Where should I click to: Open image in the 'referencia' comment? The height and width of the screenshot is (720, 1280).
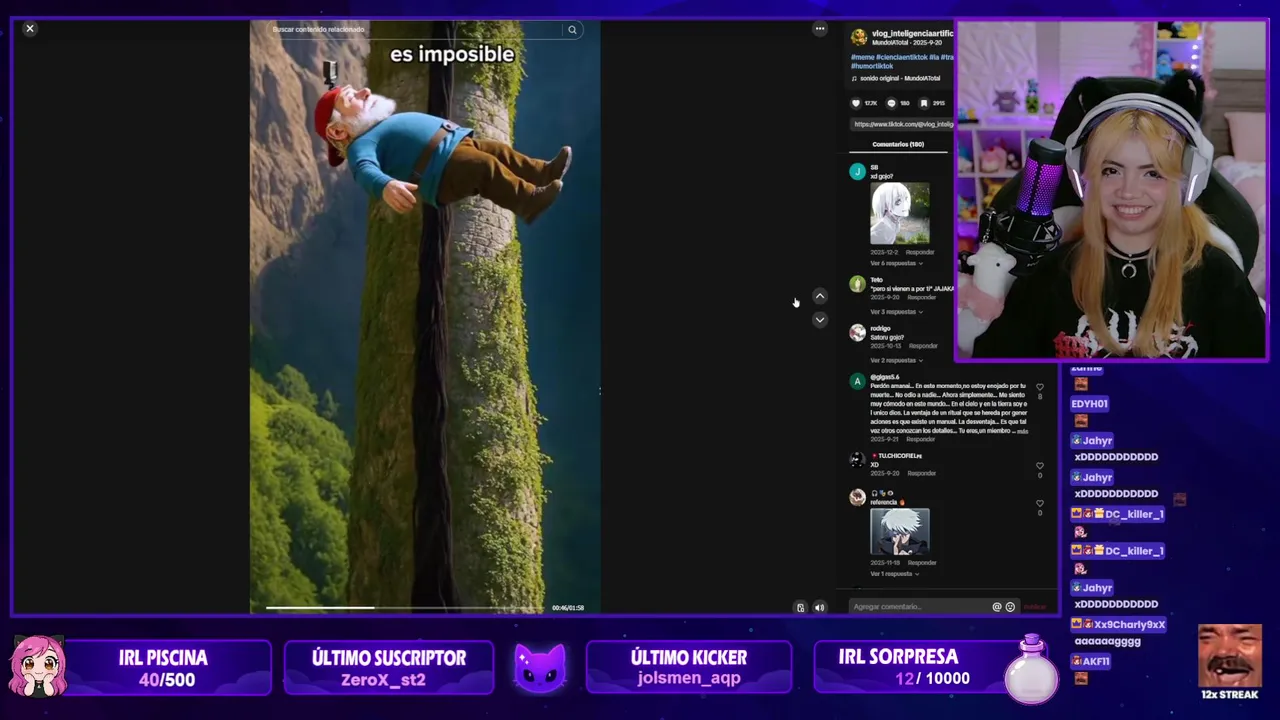899,532
